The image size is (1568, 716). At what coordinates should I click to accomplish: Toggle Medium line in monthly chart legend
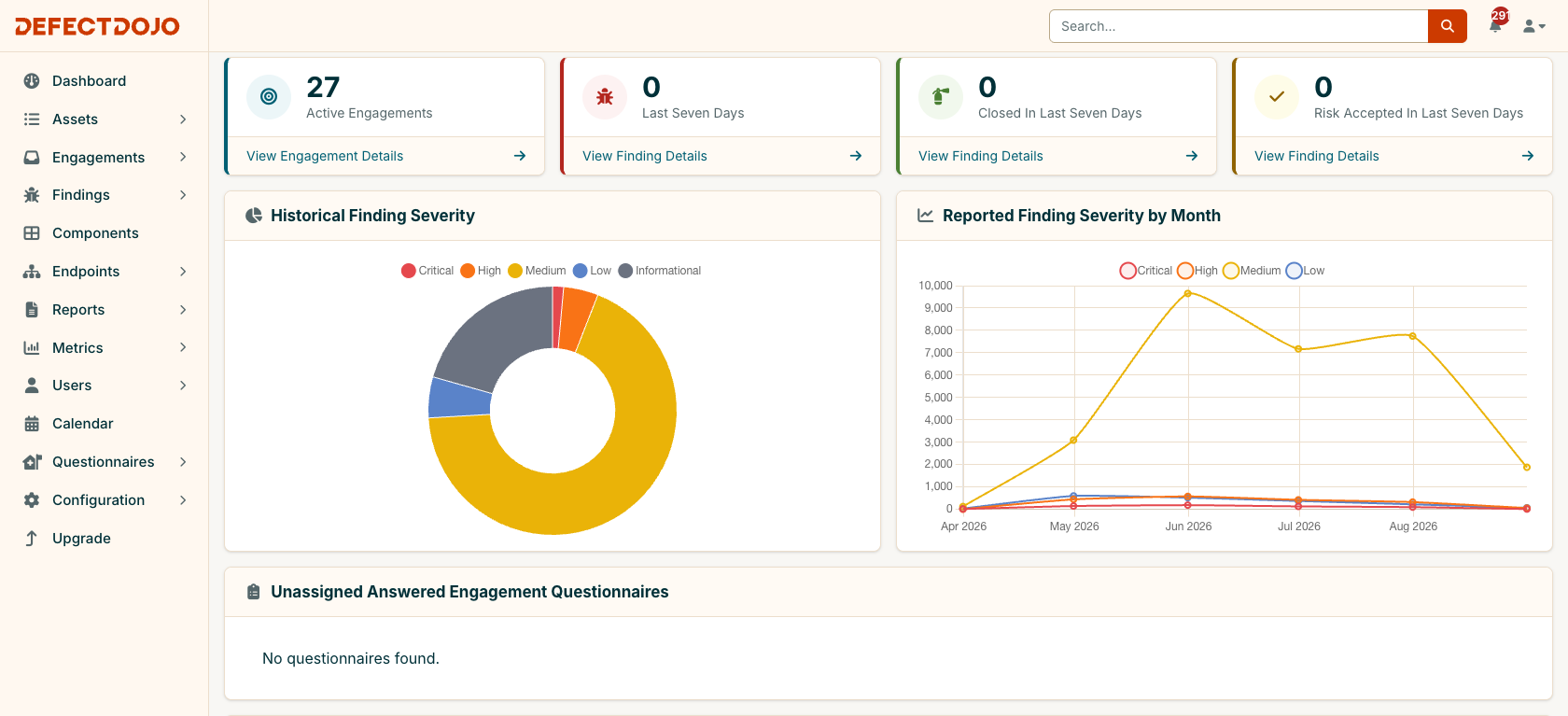tap(1252, 271)
